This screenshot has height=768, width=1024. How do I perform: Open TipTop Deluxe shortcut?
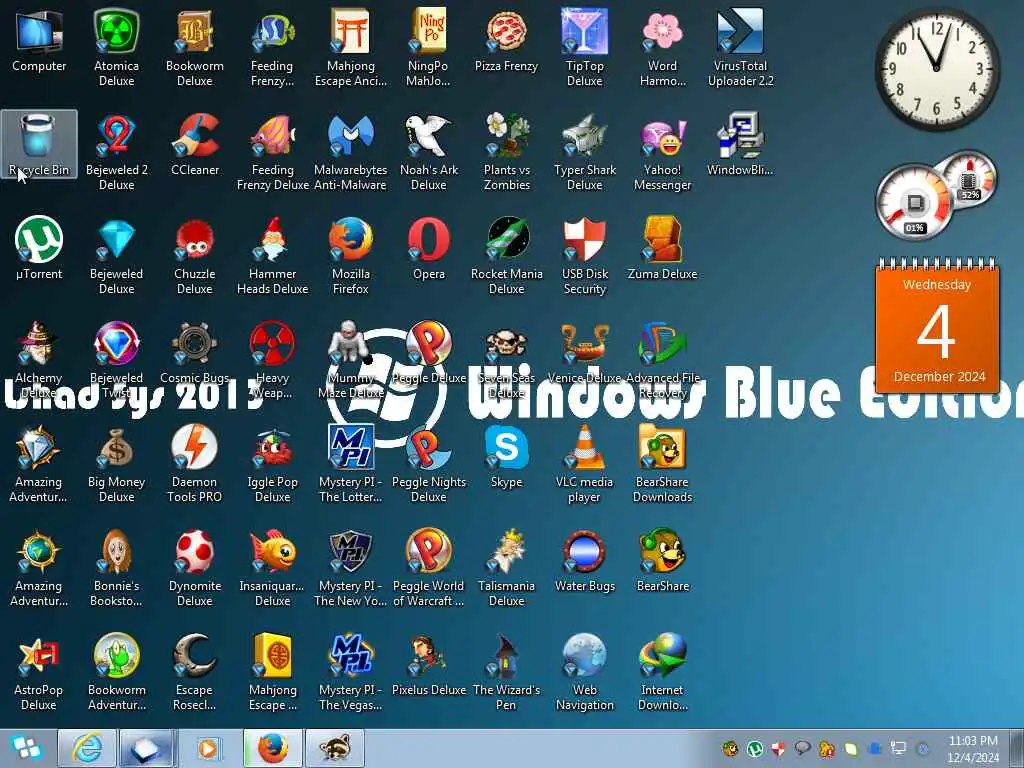[584, 47]
